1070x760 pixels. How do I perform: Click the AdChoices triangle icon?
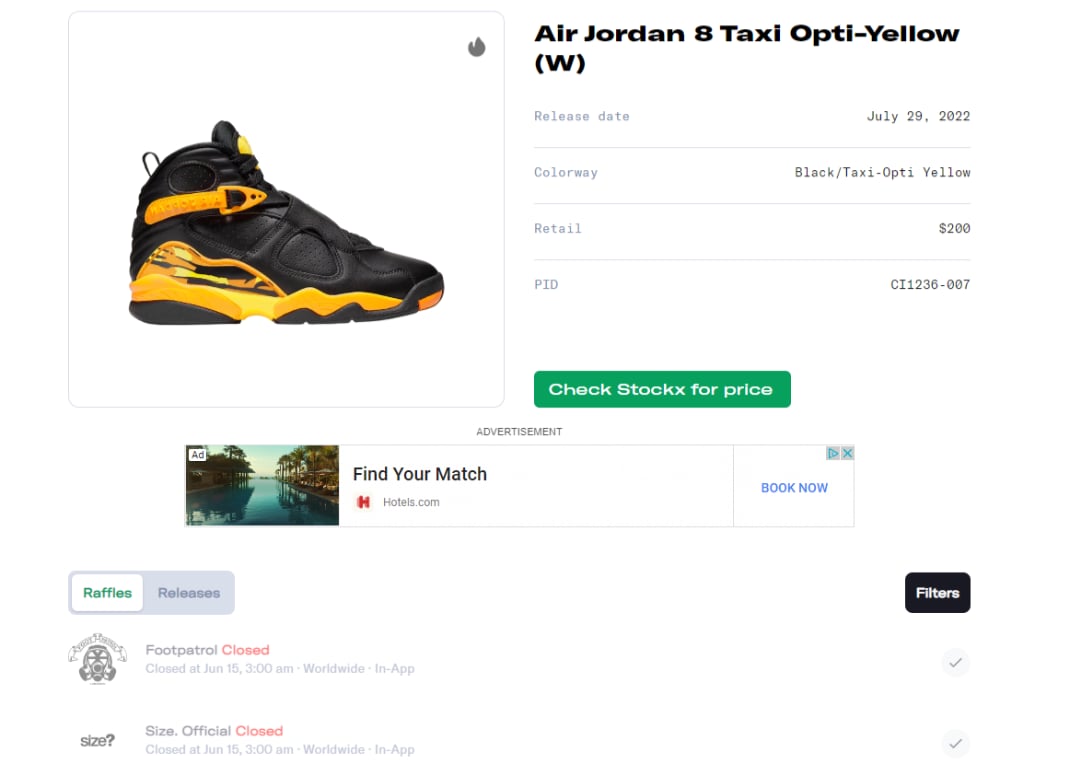click(833, 453)
